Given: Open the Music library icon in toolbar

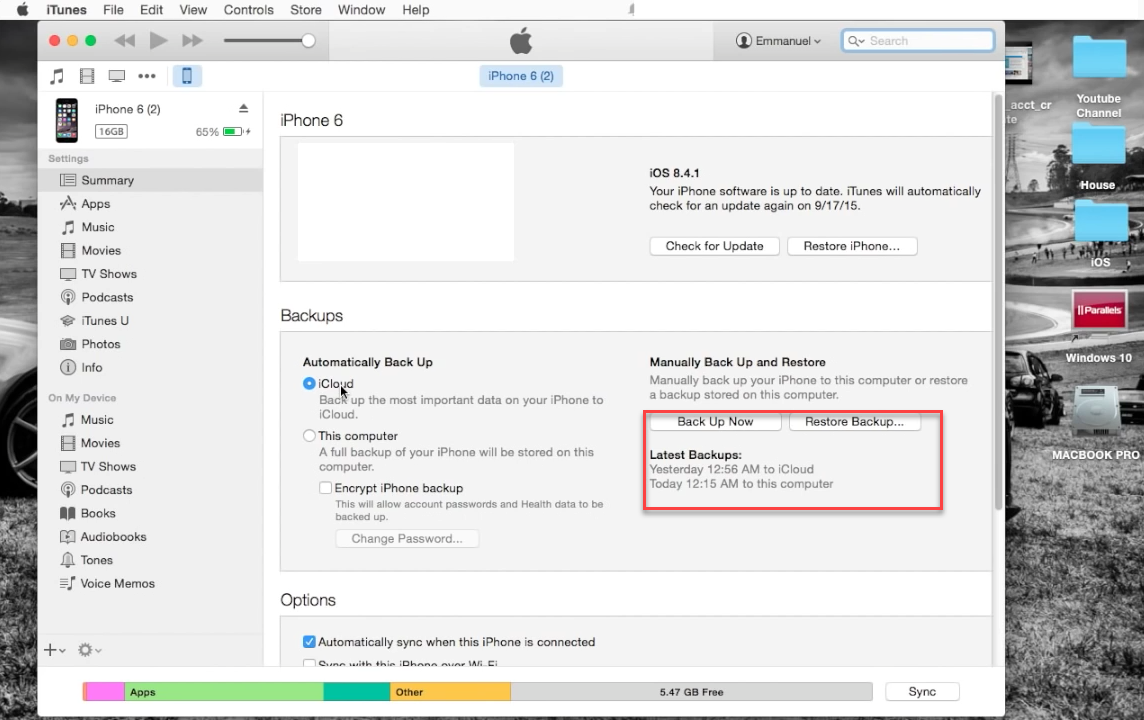Looking at the screenshot, I should point(57,76).
